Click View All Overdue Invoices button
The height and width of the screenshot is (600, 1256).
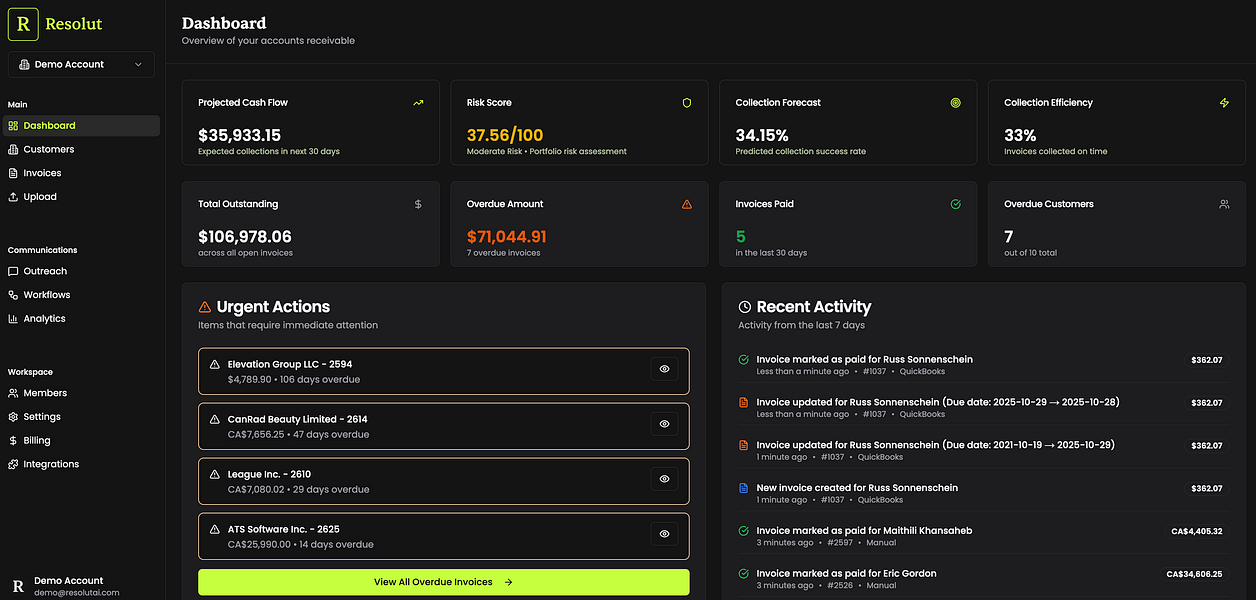443,582
